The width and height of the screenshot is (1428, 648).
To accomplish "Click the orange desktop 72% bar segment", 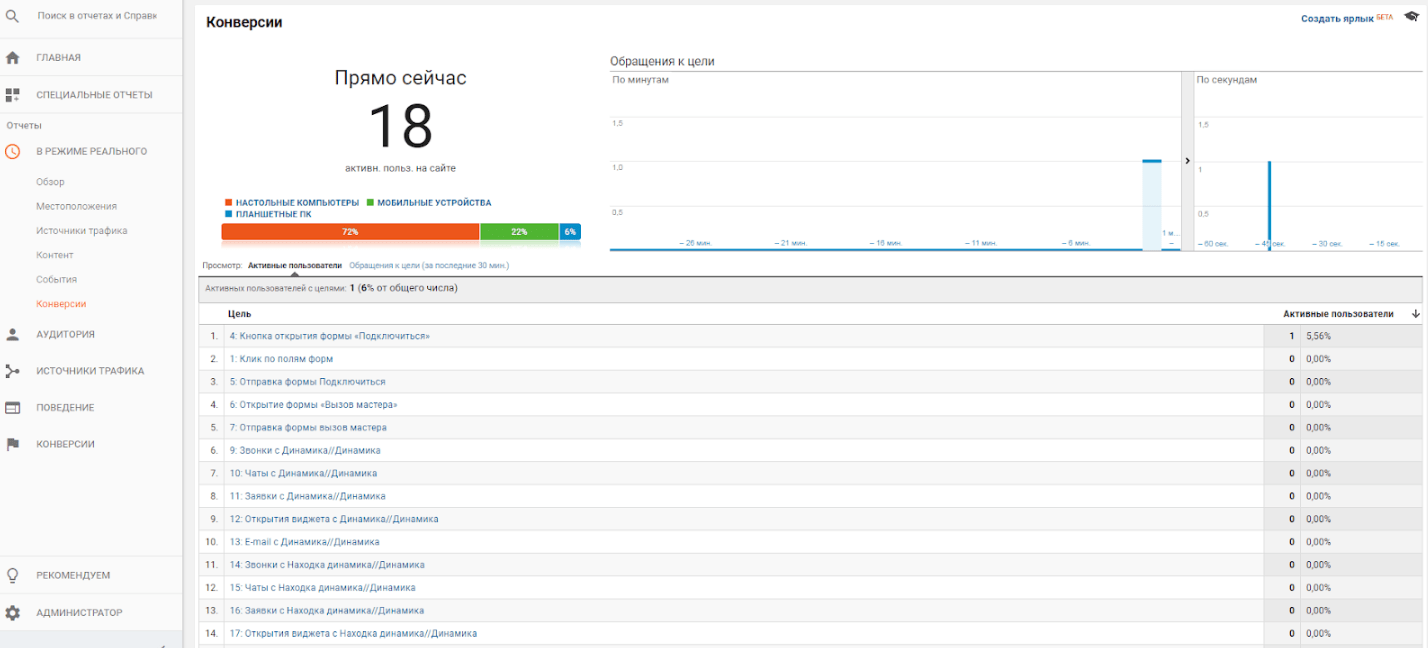I will 350,231.
